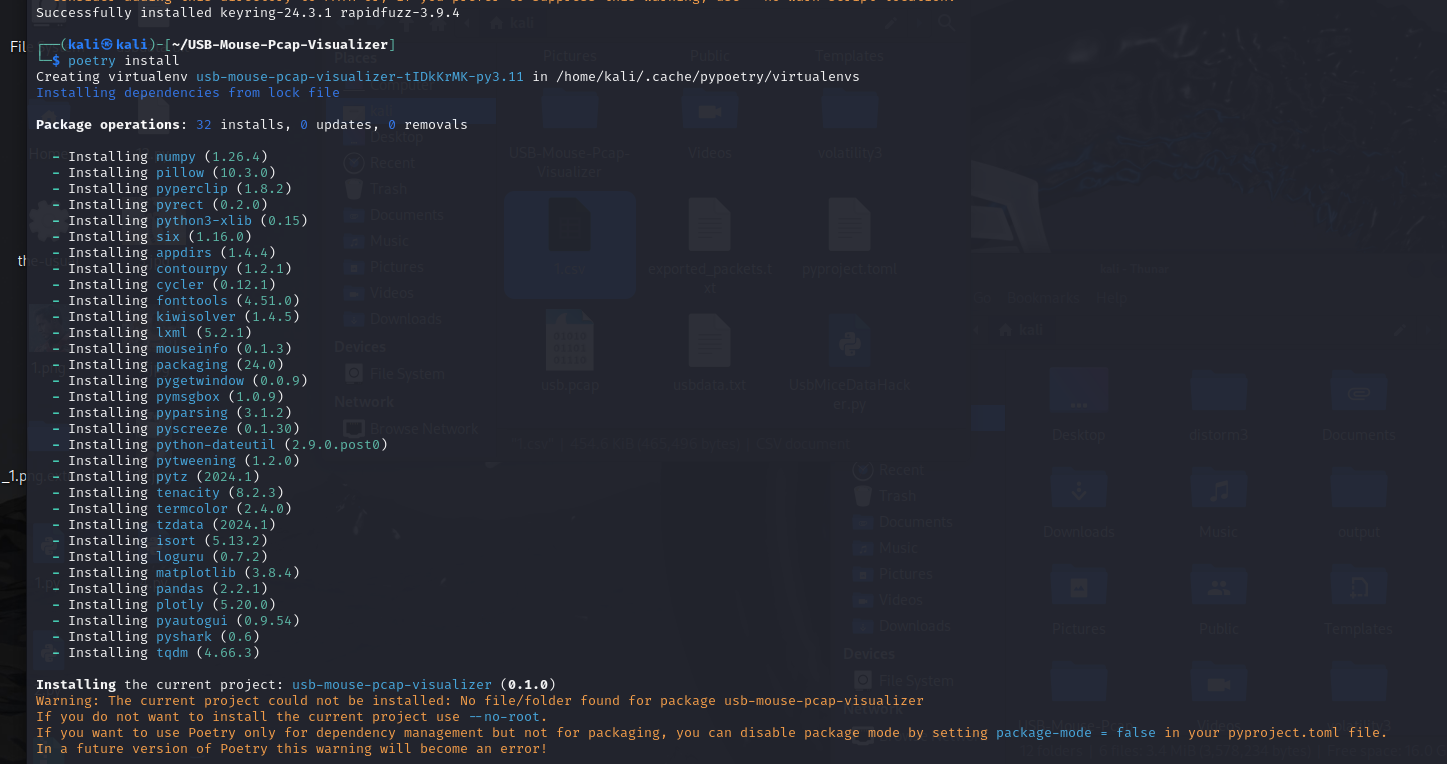Click home icon in right file manager path bar
The image size is (1447, 764).
point(1005,330)
